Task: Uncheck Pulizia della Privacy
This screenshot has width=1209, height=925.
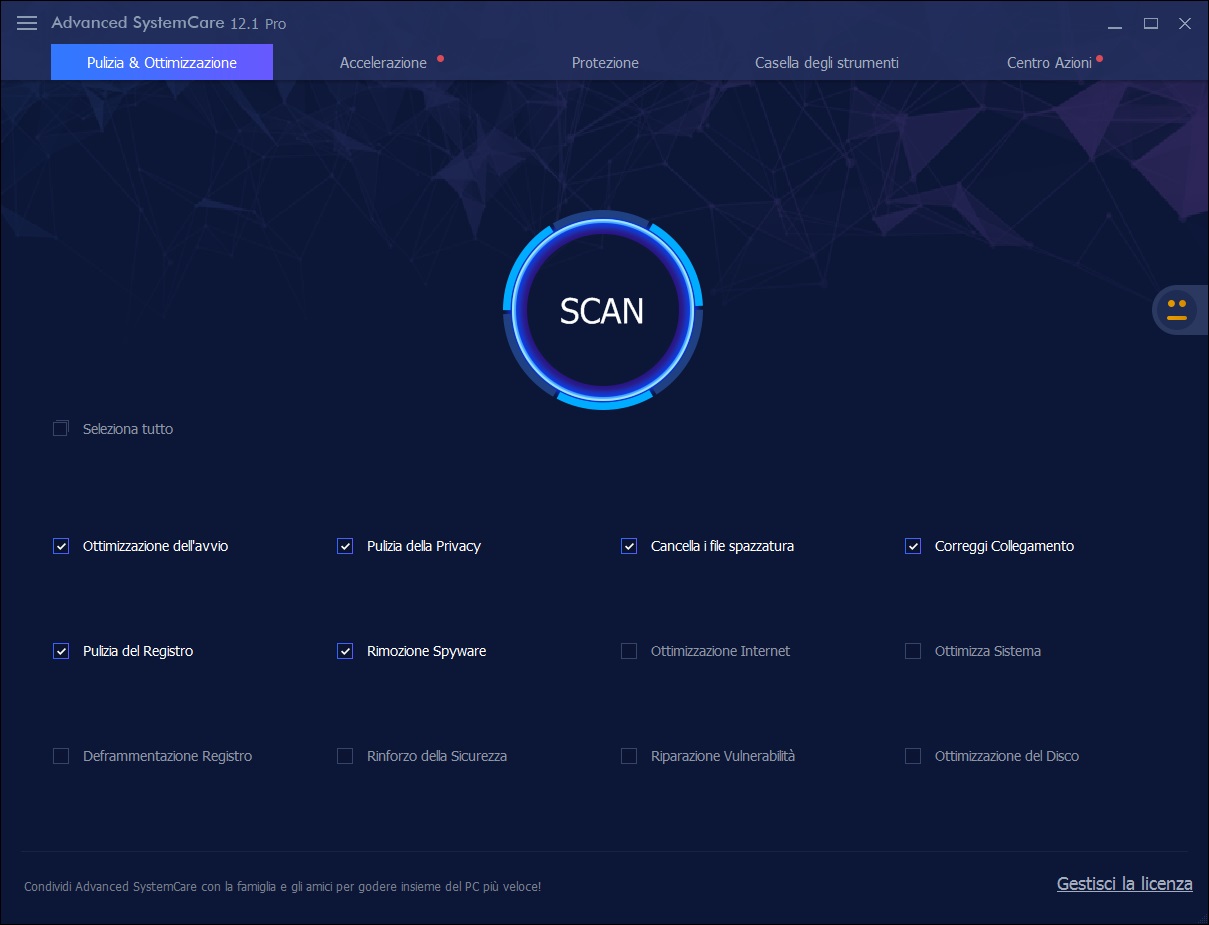Action: click(x=345, y=546)
